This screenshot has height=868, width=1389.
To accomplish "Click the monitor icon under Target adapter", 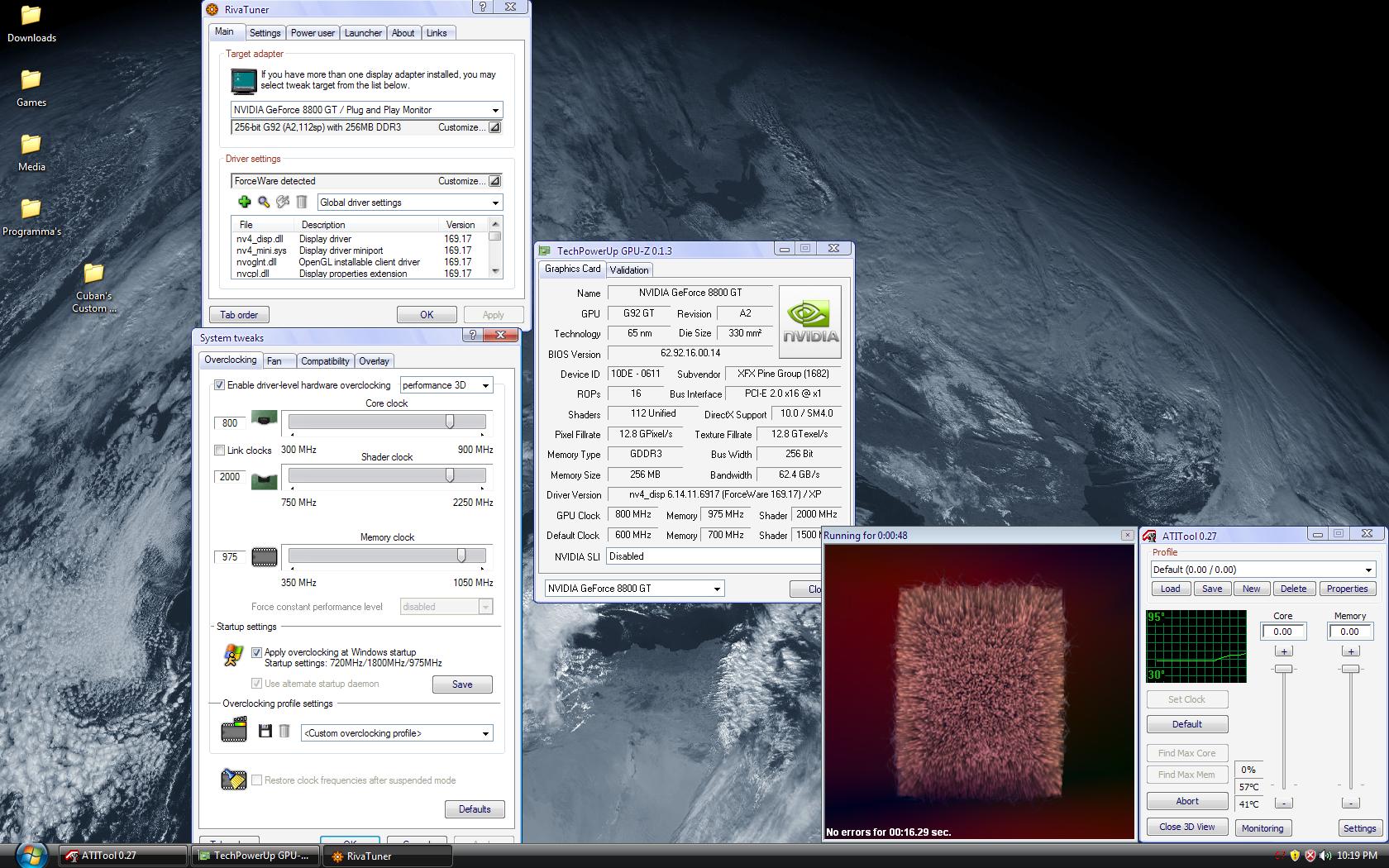I will point(244,80).
